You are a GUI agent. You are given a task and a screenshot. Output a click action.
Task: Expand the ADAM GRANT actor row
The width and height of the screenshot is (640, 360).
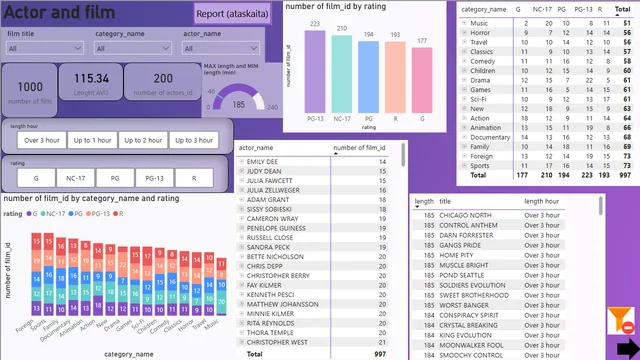tap(242, 200)
